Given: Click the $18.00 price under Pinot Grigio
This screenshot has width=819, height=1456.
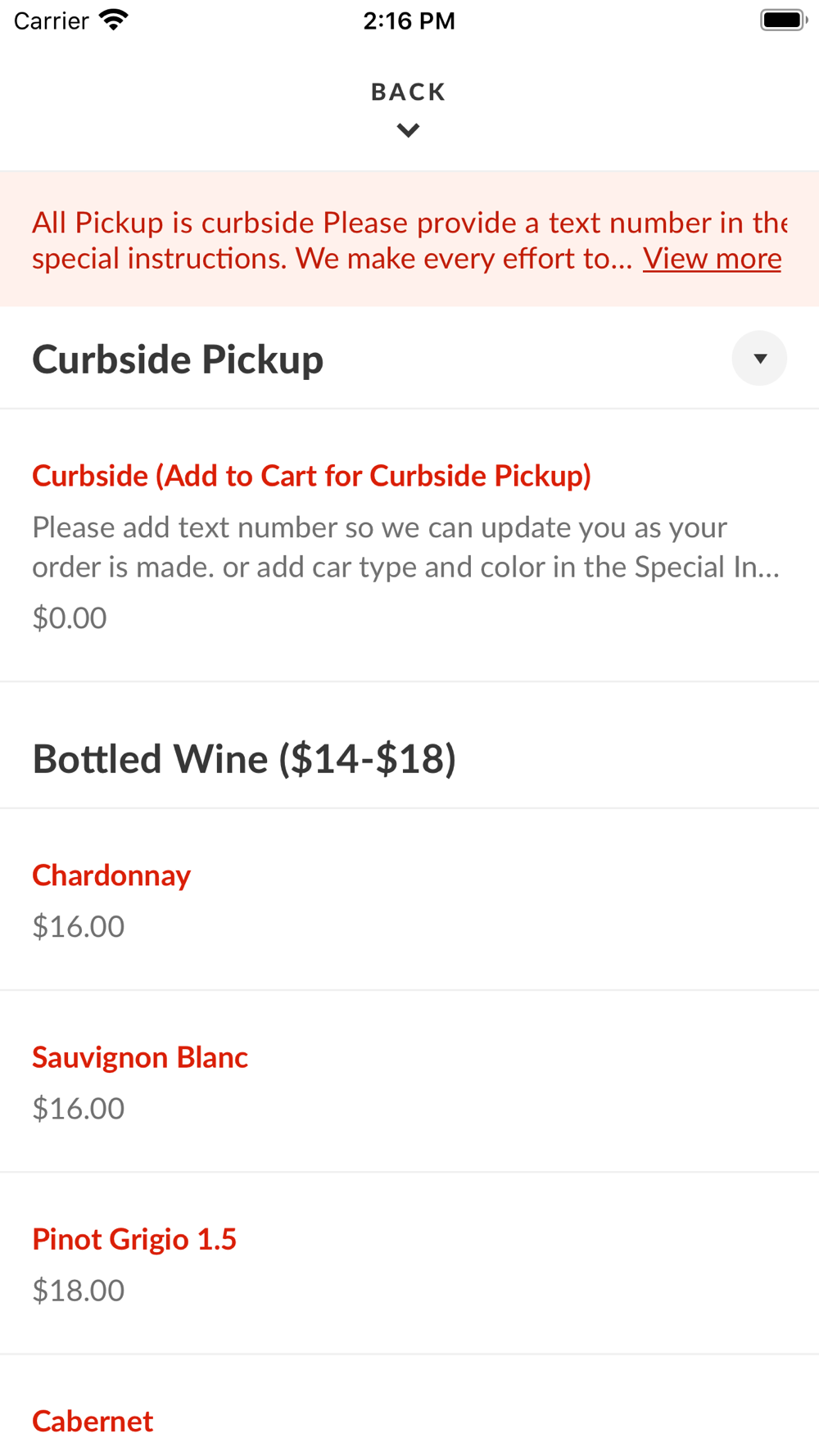Looking at the screenshot, I should [x=79, y=1290].
